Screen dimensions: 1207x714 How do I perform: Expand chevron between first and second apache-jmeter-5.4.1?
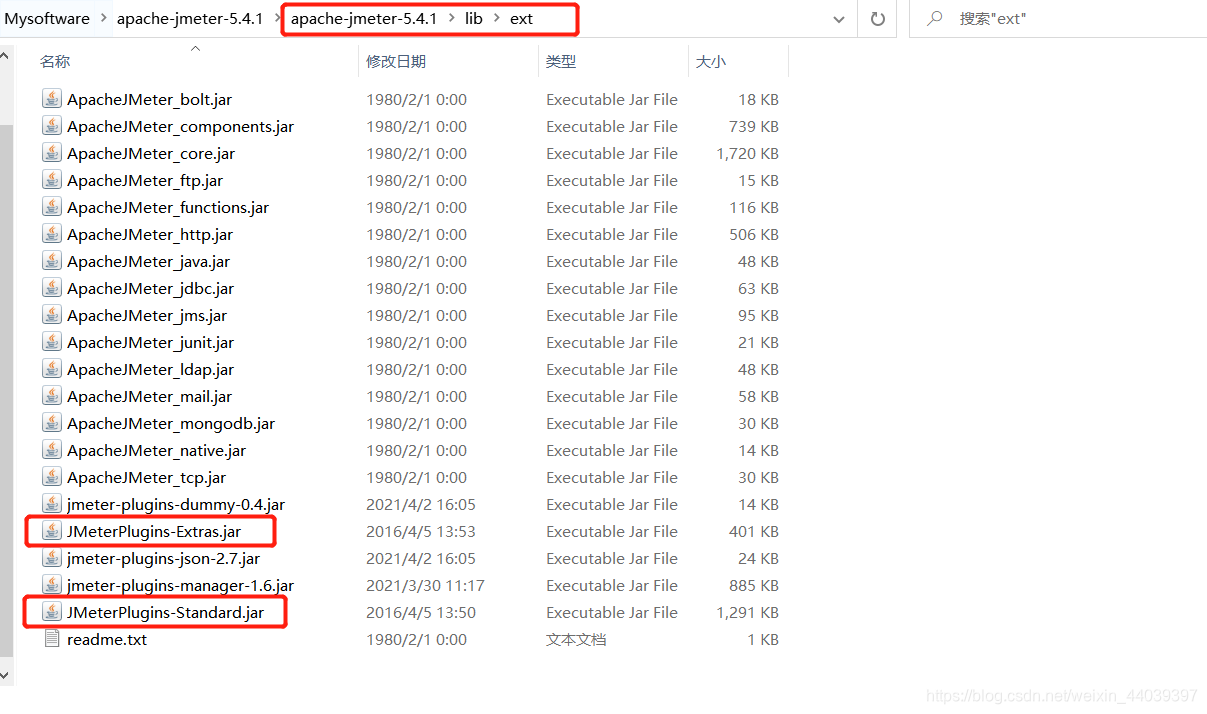(277, 19)
